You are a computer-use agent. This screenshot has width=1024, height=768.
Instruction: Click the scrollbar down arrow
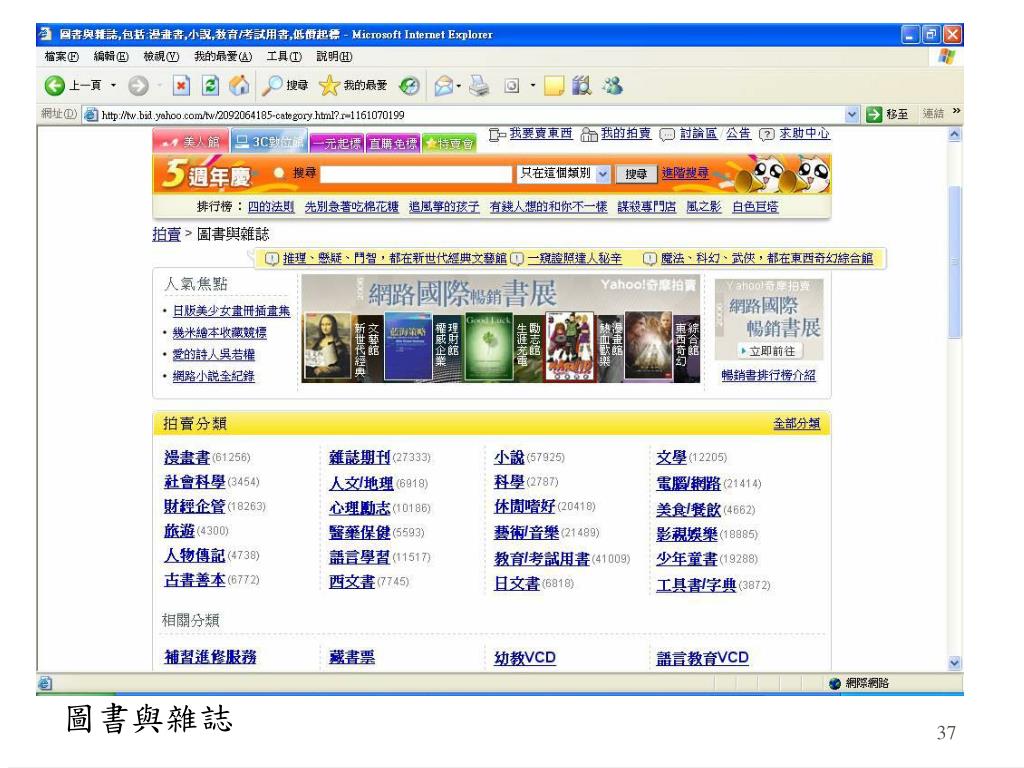point(955,663)
